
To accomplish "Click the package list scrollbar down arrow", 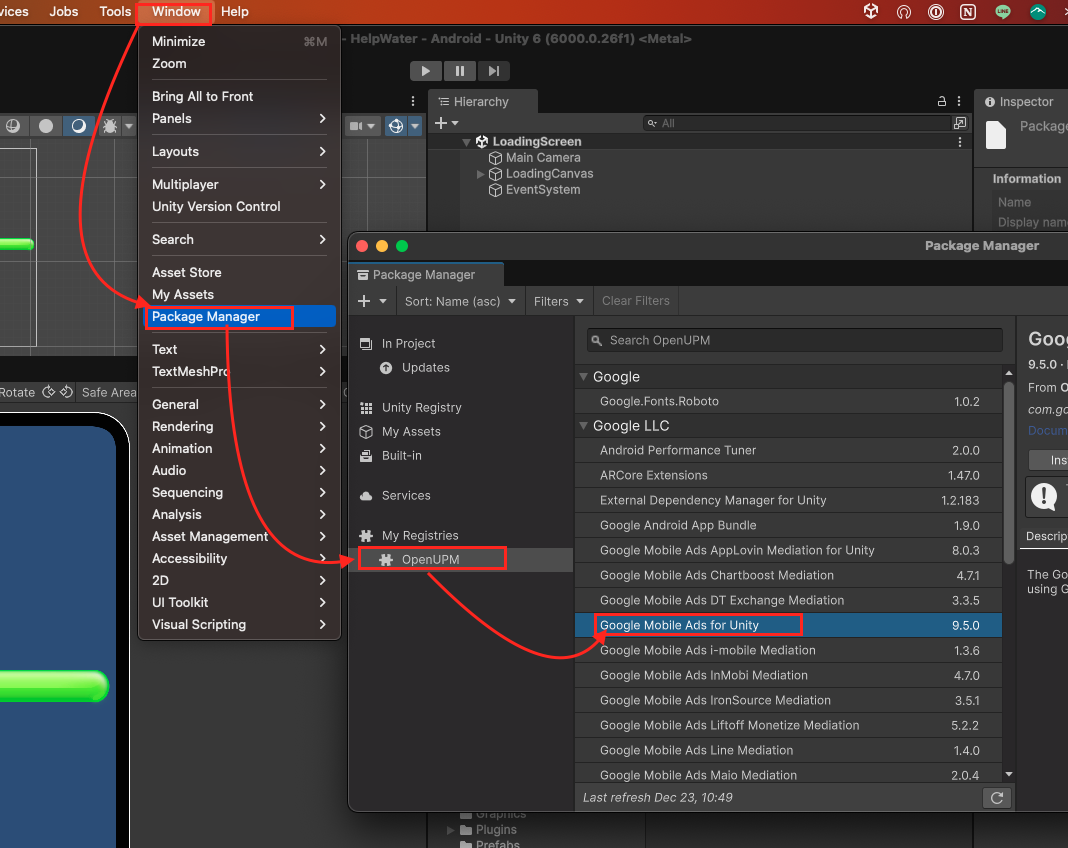I will pyautogui.click(x=1009, y=774).
